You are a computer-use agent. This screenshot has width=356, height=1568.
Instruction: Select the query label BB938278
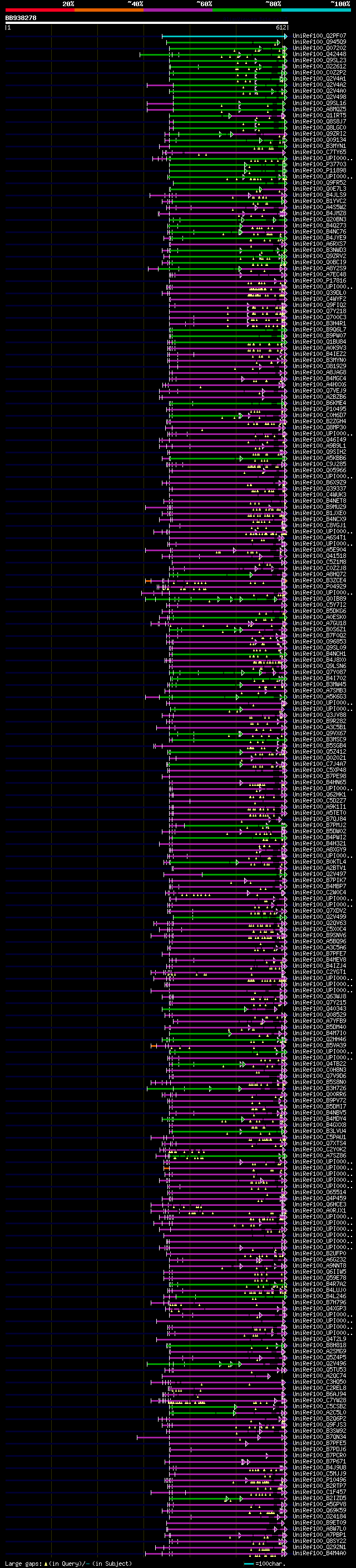(21, 18)
